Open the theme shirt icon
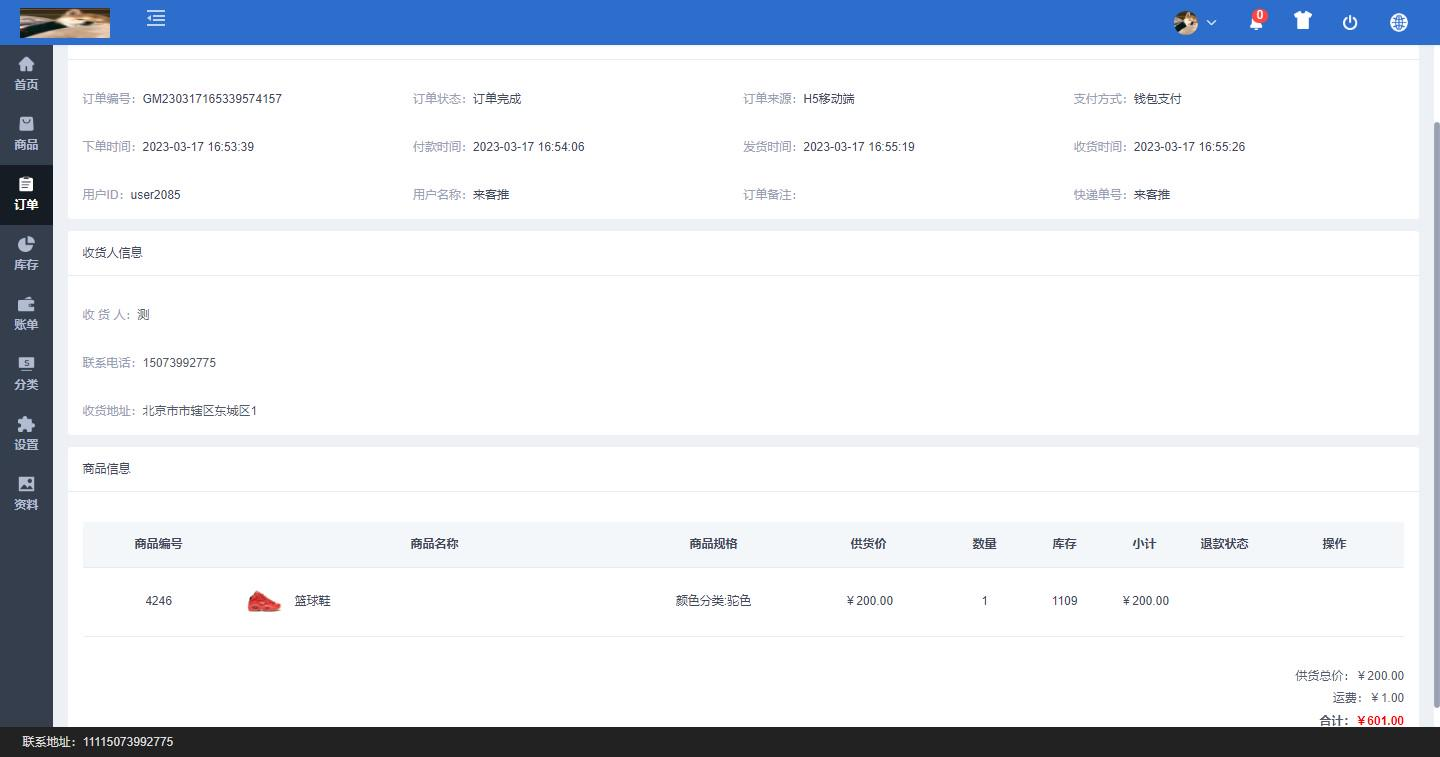The image size is (1440, 757). pyautogui.click(x=1302, y=20)
